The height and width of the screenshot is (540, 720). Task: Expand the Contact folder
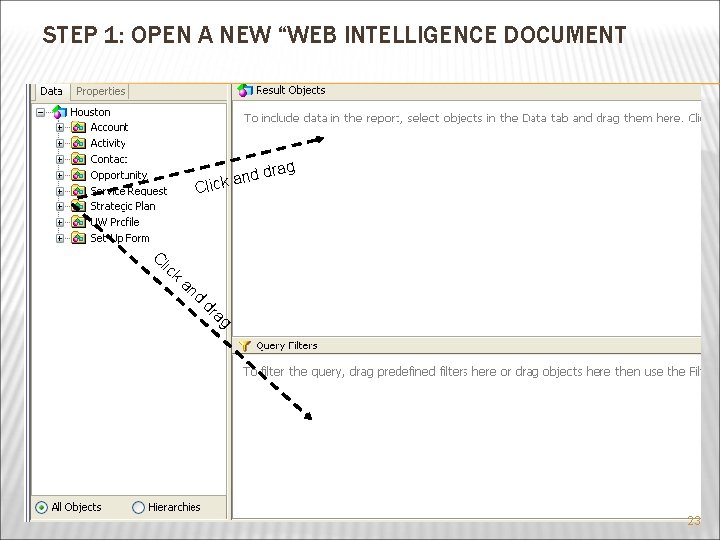tap(60, 159)
